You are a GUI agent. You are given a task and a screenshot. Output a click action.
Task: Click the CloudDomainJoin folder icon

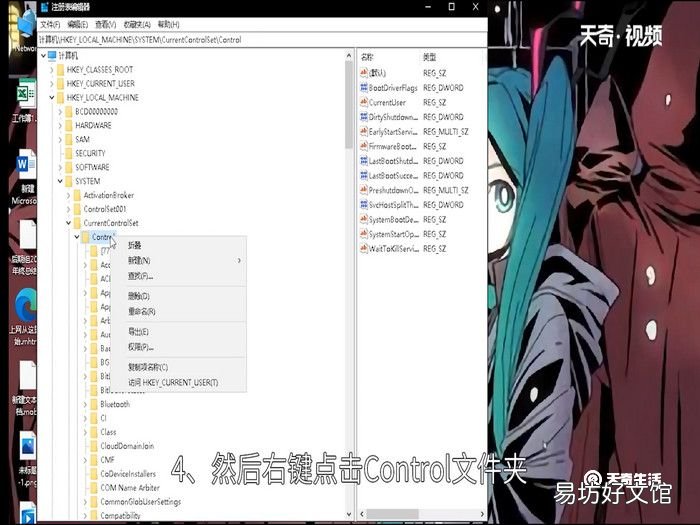[x=94, y=446]
